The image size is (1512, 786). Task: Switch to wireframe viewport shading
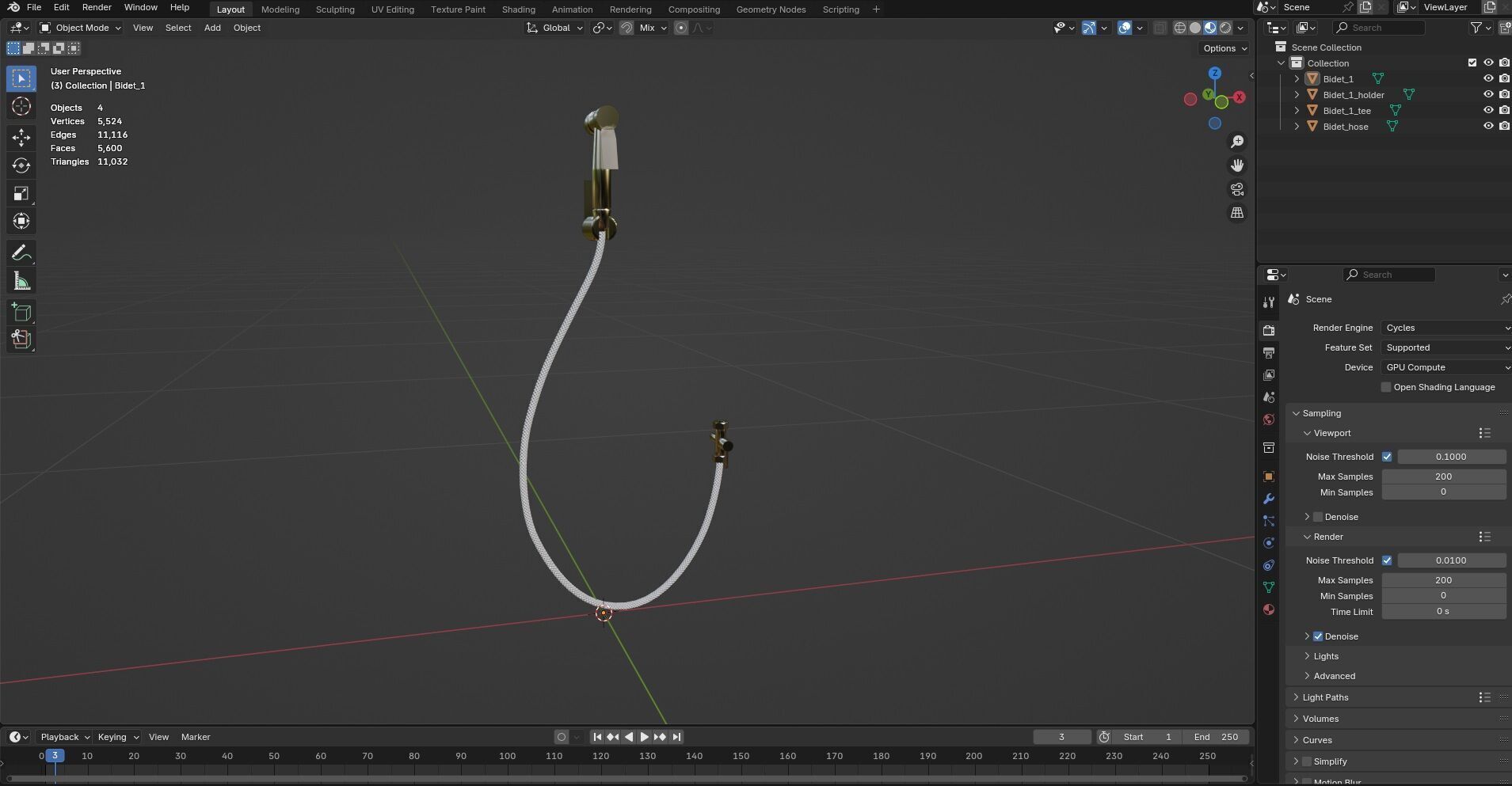coord(1180,28)
